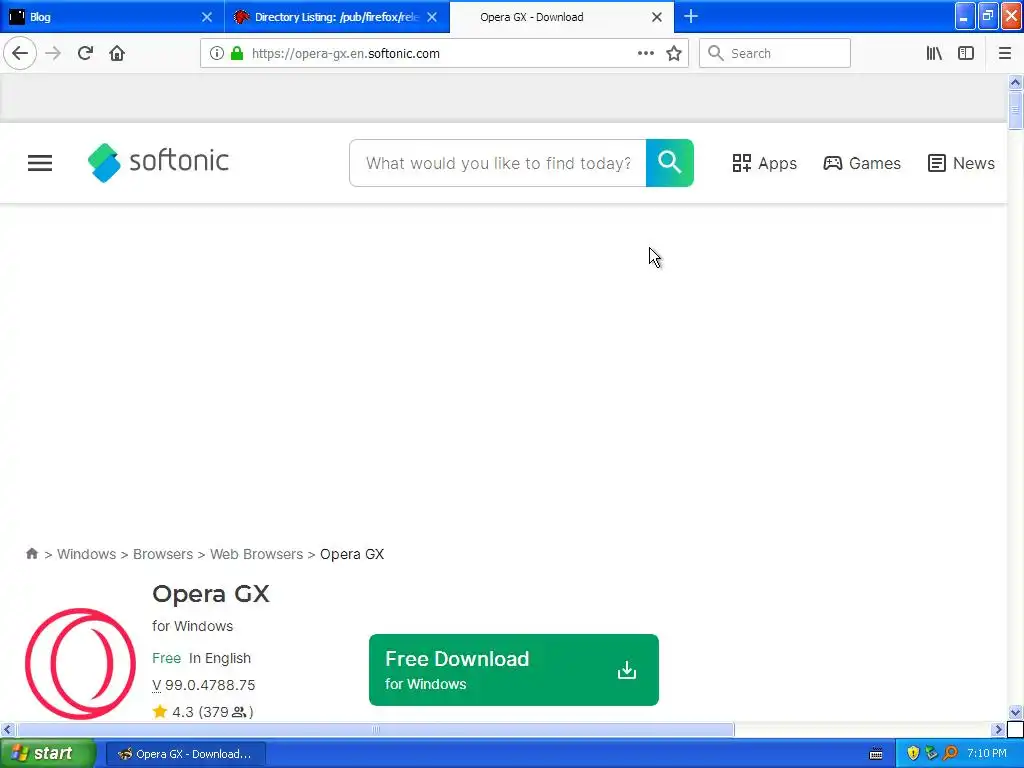Screen dimensions: 1024x768
Task: Click the keyboard icon in taskbar
Action: pos(876,754)
